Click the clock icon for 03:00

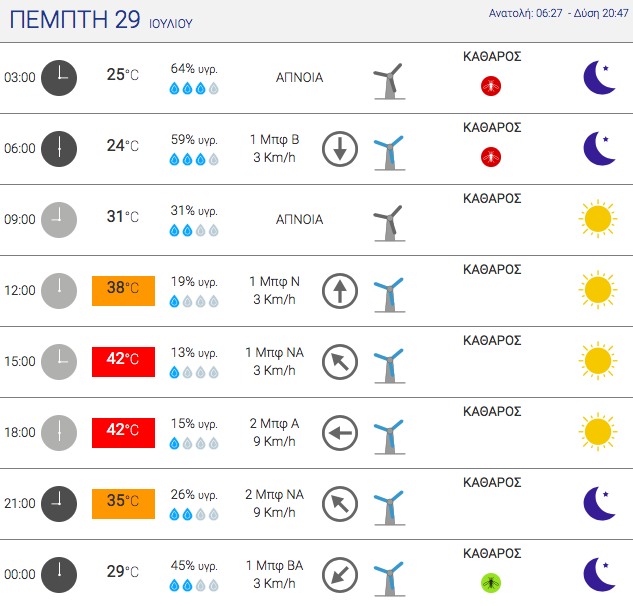[x=59, y=78]
